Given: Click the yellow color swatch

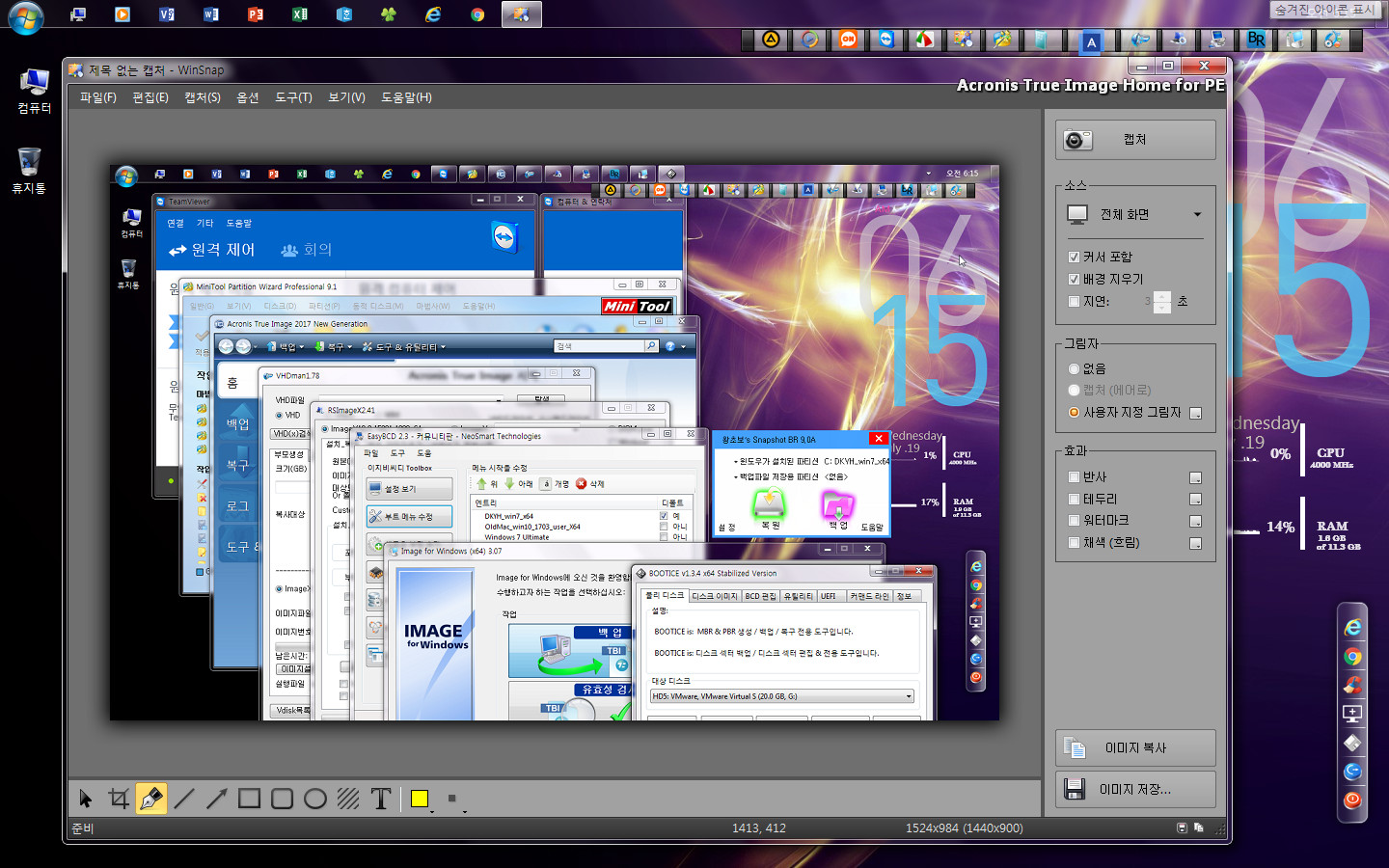Looking at the screenshot, I should click(x=420, y=799).
